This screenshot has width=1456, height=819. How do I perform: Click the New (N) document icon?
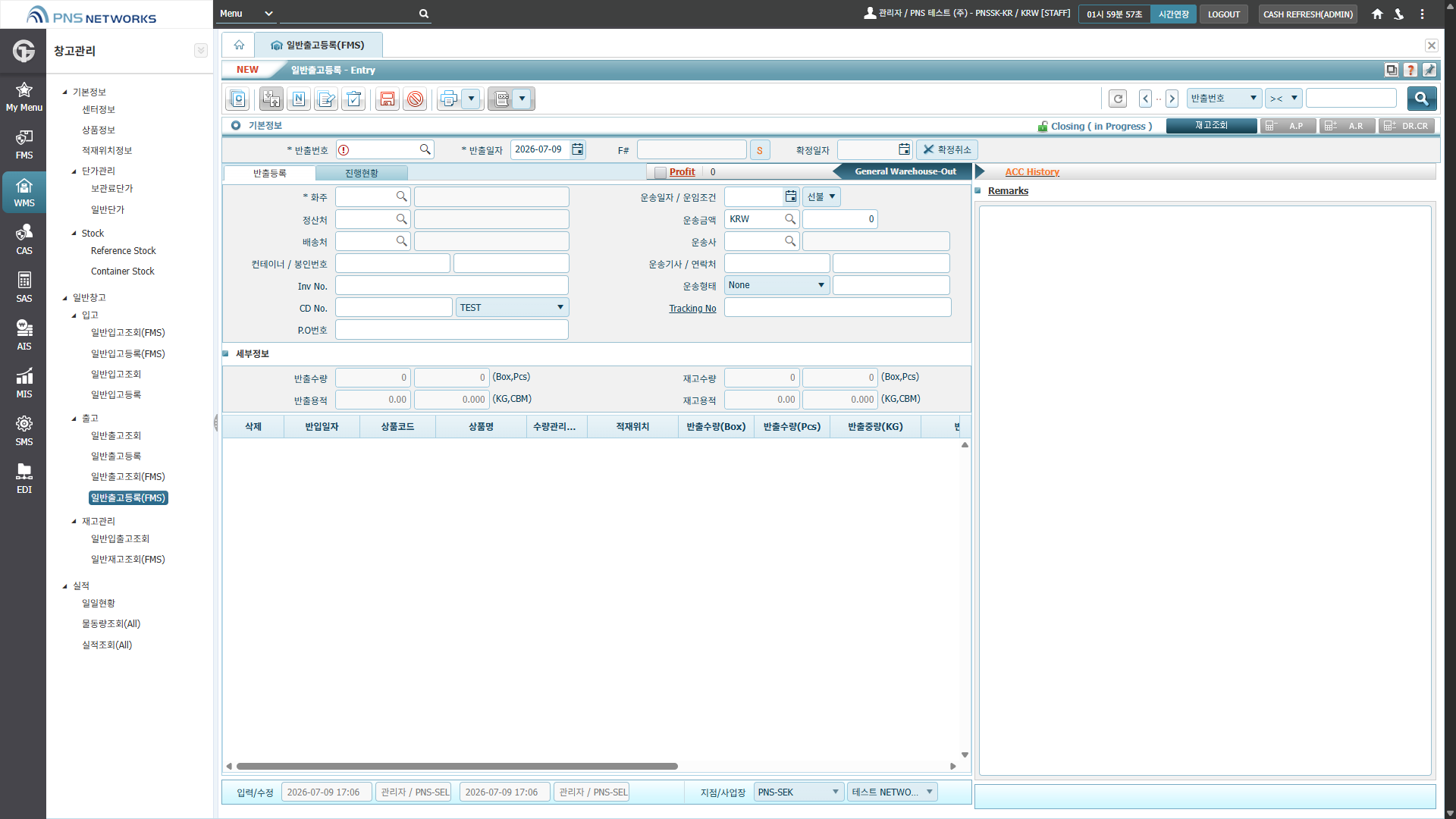[x=298, y=99]
